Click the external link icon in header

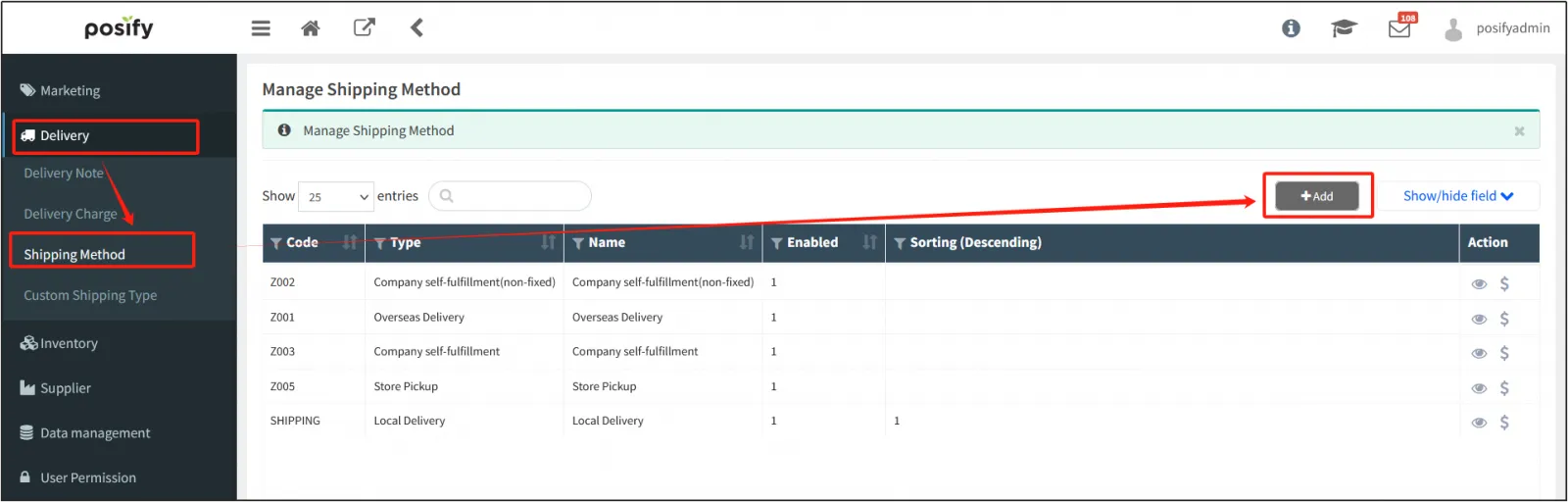coord(364,27)
